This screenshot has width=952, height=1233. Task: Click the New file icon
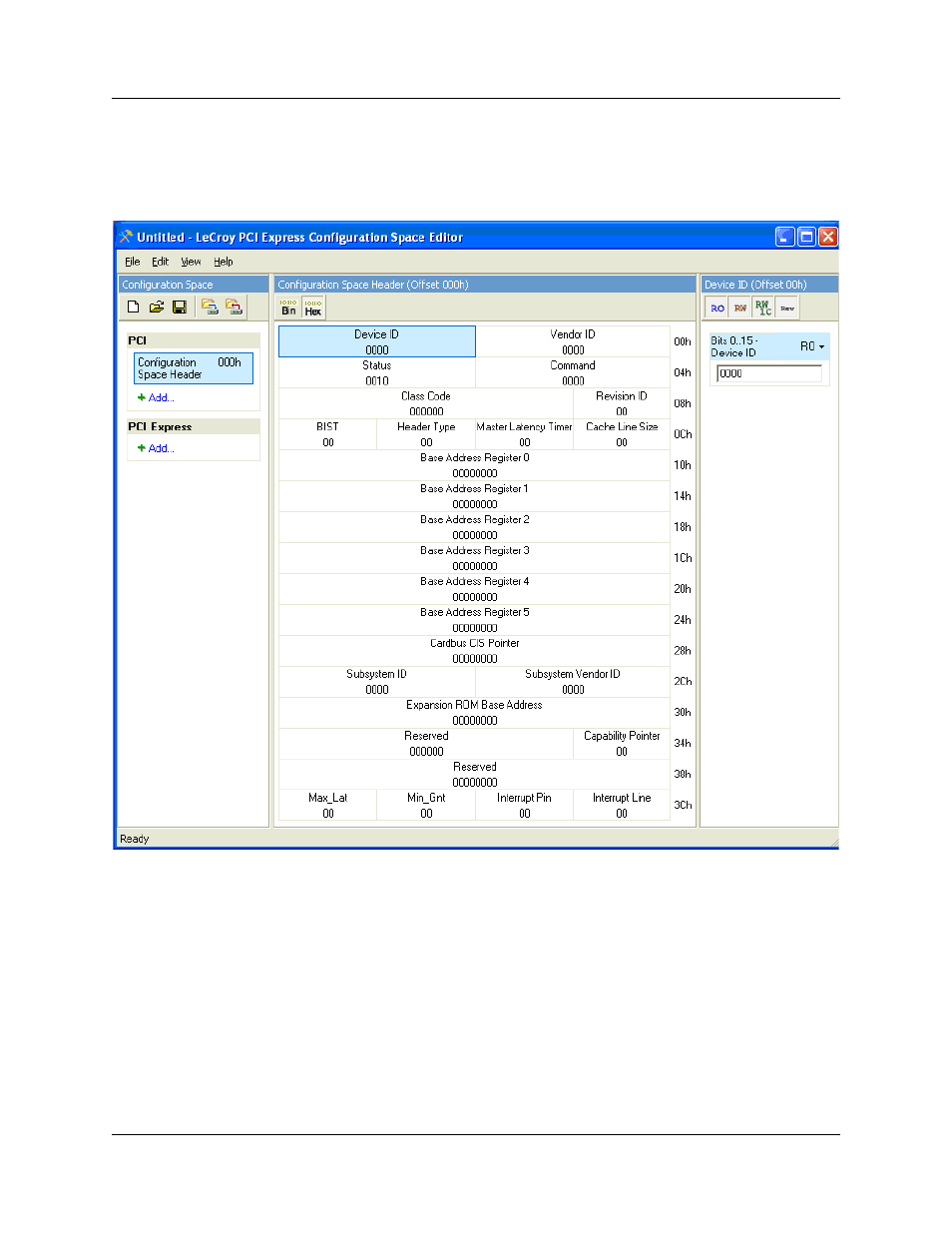click(x=134, y=308)
